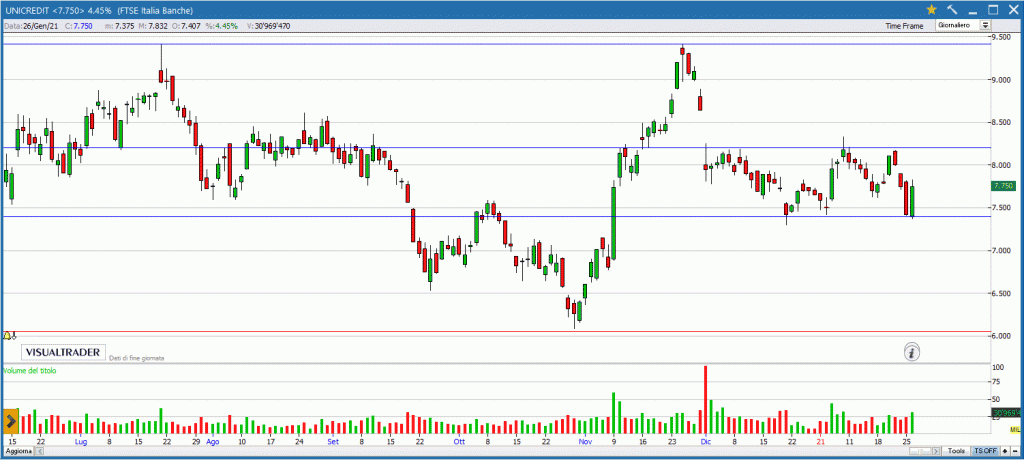Click the 'Dati di fine giornata' text
Viewport: 1024px width, 460px height.
click(x=137, y=358)
